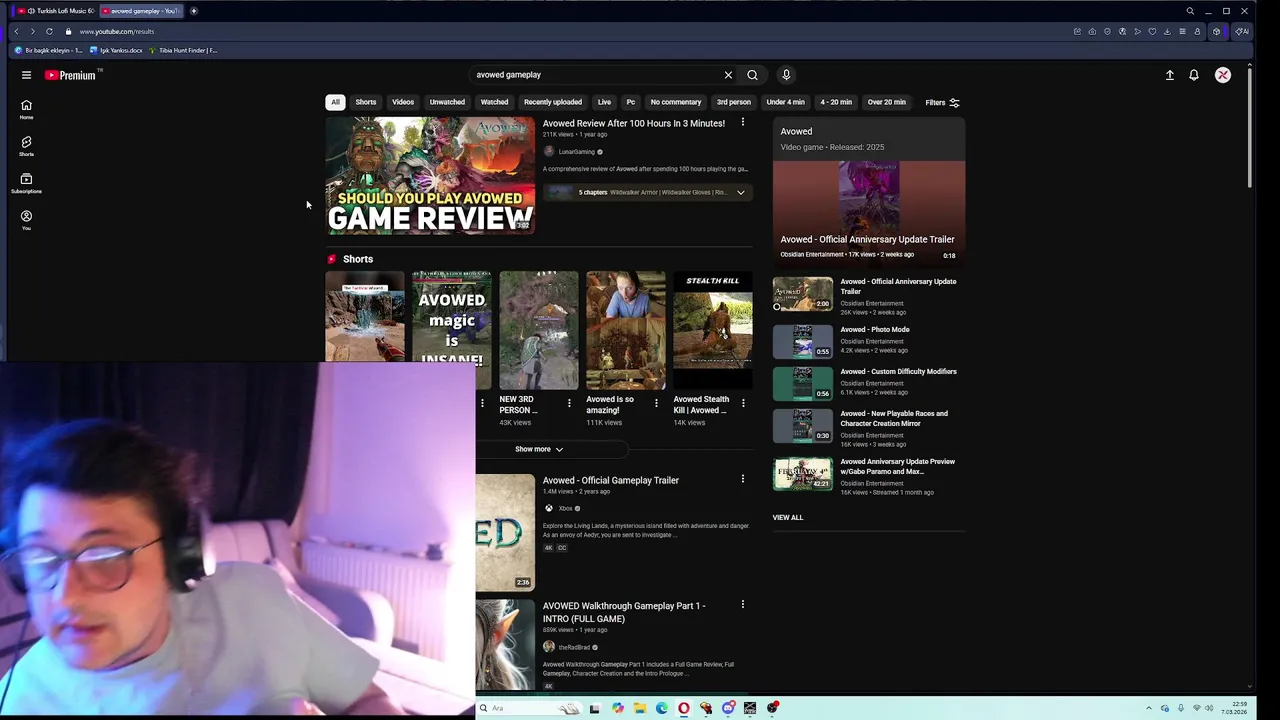Open Tibia Hunt Finder bookmark
The image size is (1280, 720).
[183, 50]
